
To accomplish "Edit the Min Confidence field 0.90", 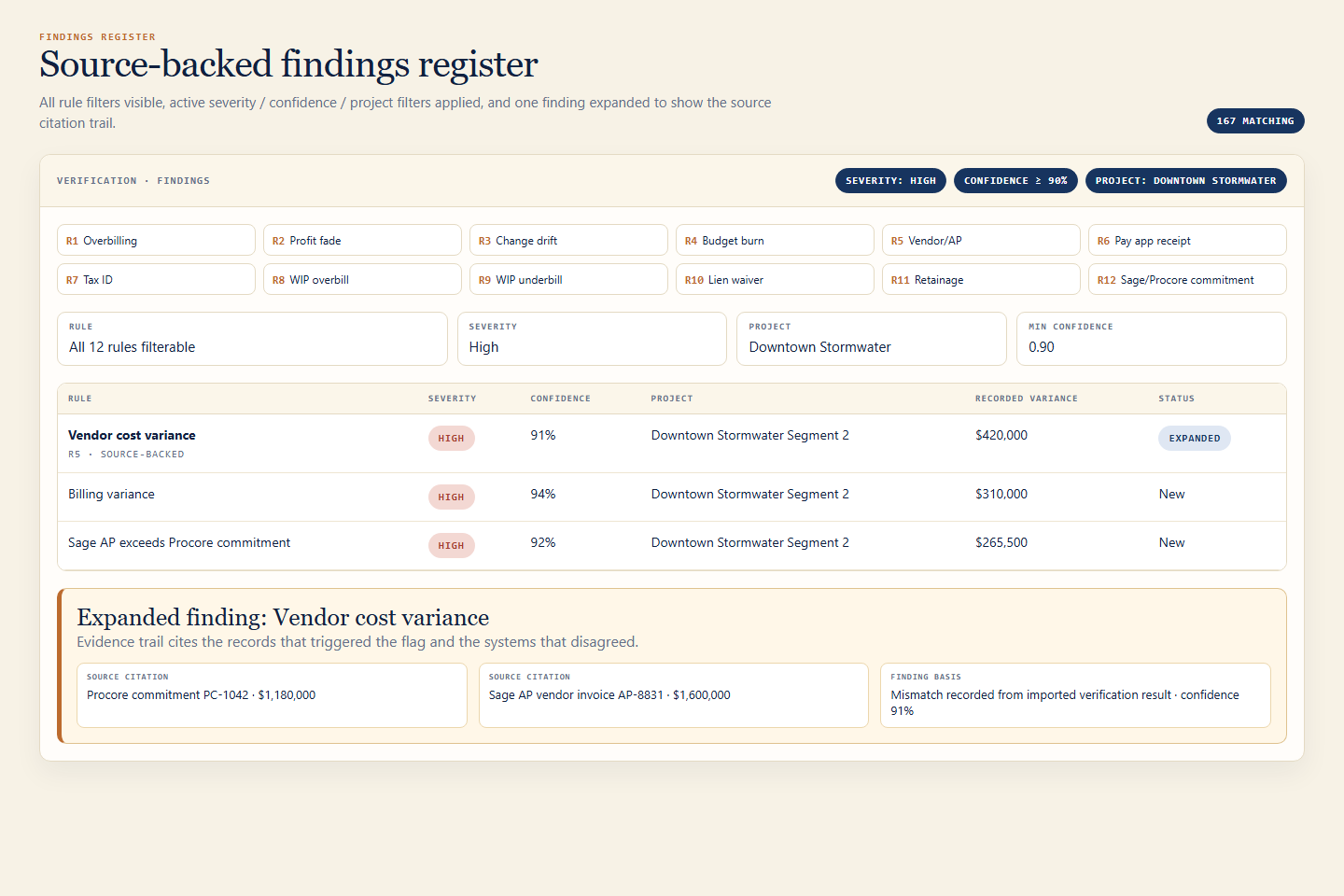I will (x=1152, y=339).
